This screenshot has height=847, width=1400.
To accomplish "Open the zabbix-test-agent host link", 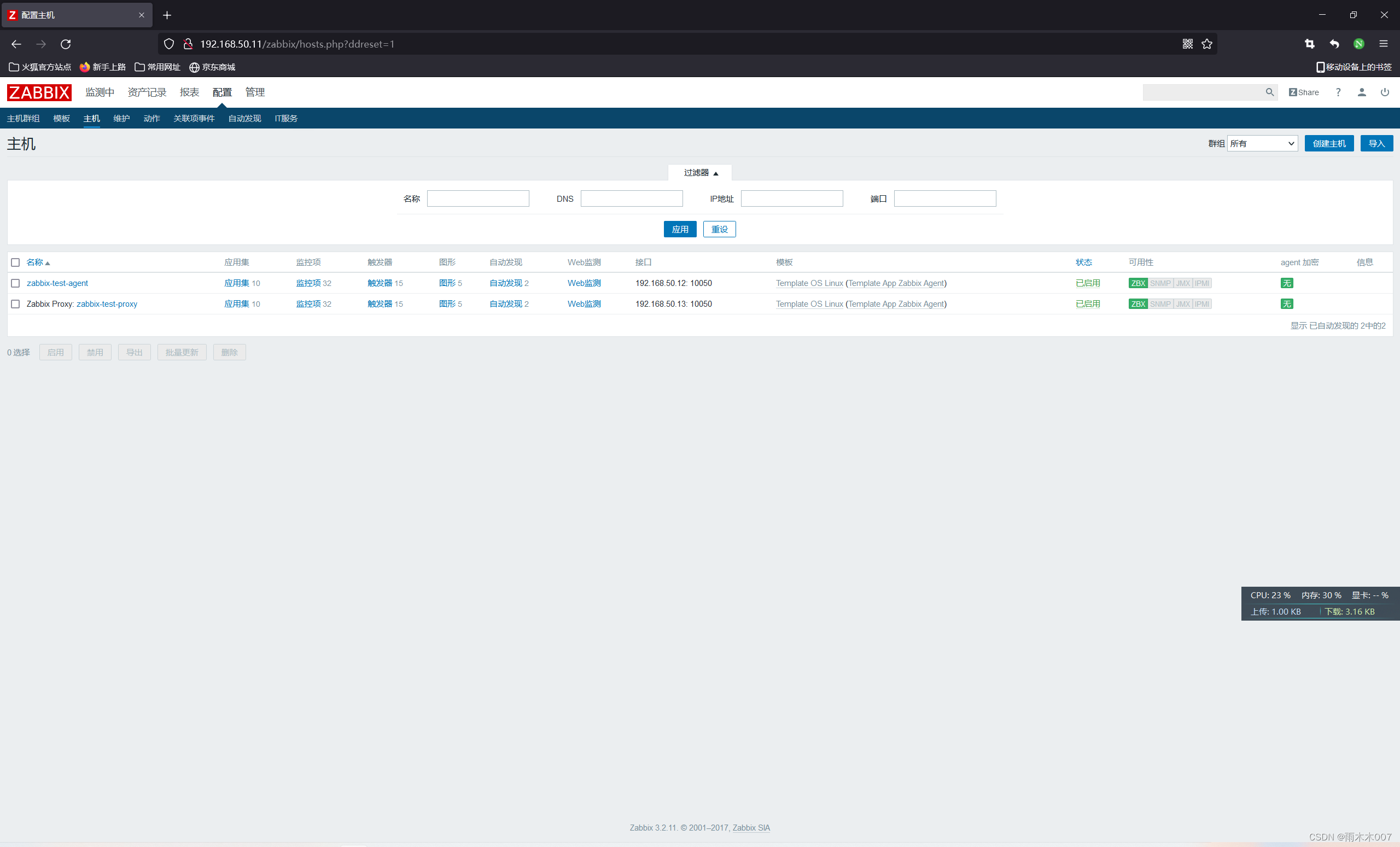I will pyautogui.click(x=57, y=283).
